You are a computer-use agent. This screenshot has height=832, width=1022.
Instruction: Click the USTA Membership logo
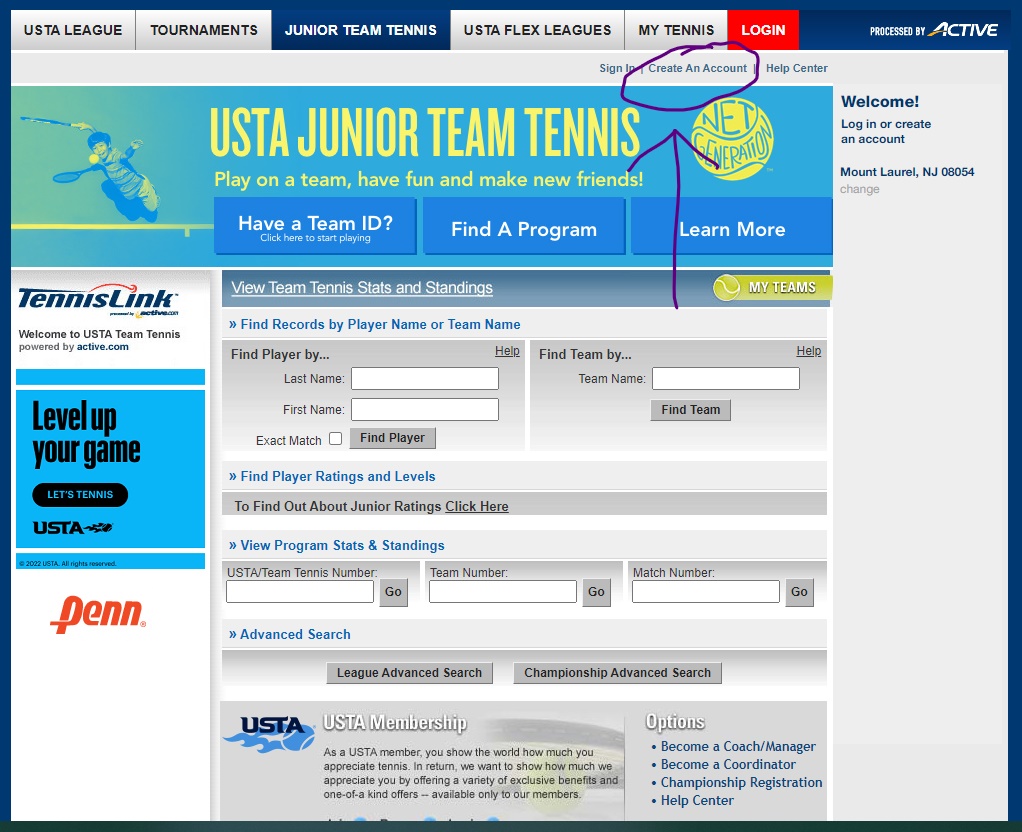[270, 734]
